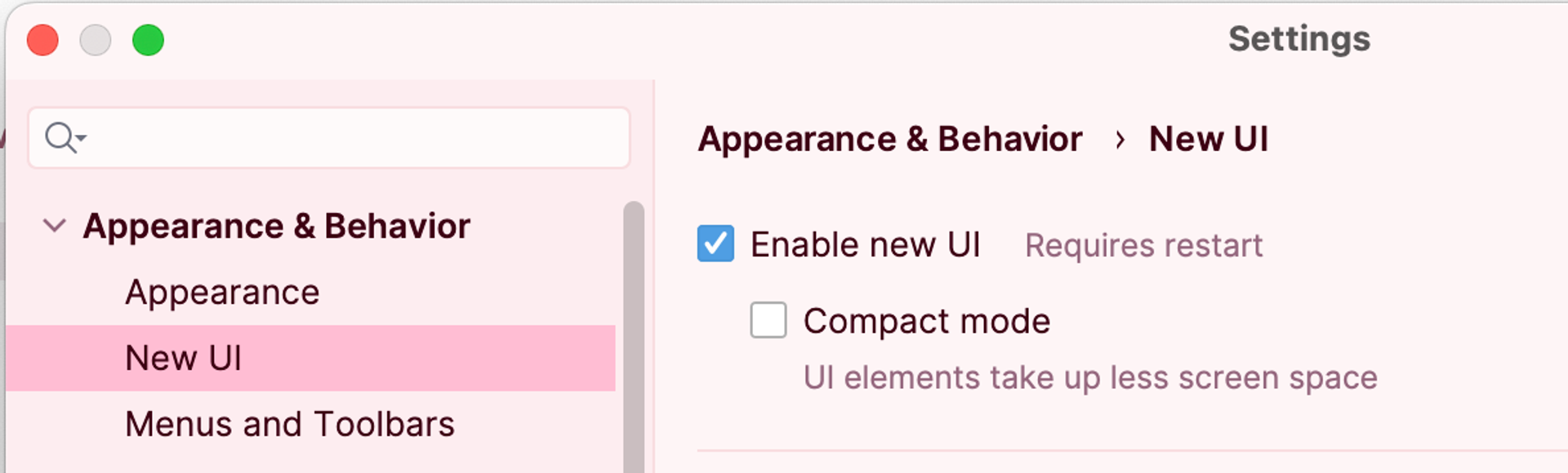This screenshot has height=473, width=1568.
Task: Click the sidebar vertical scrollbar
Action: [633, 335]
